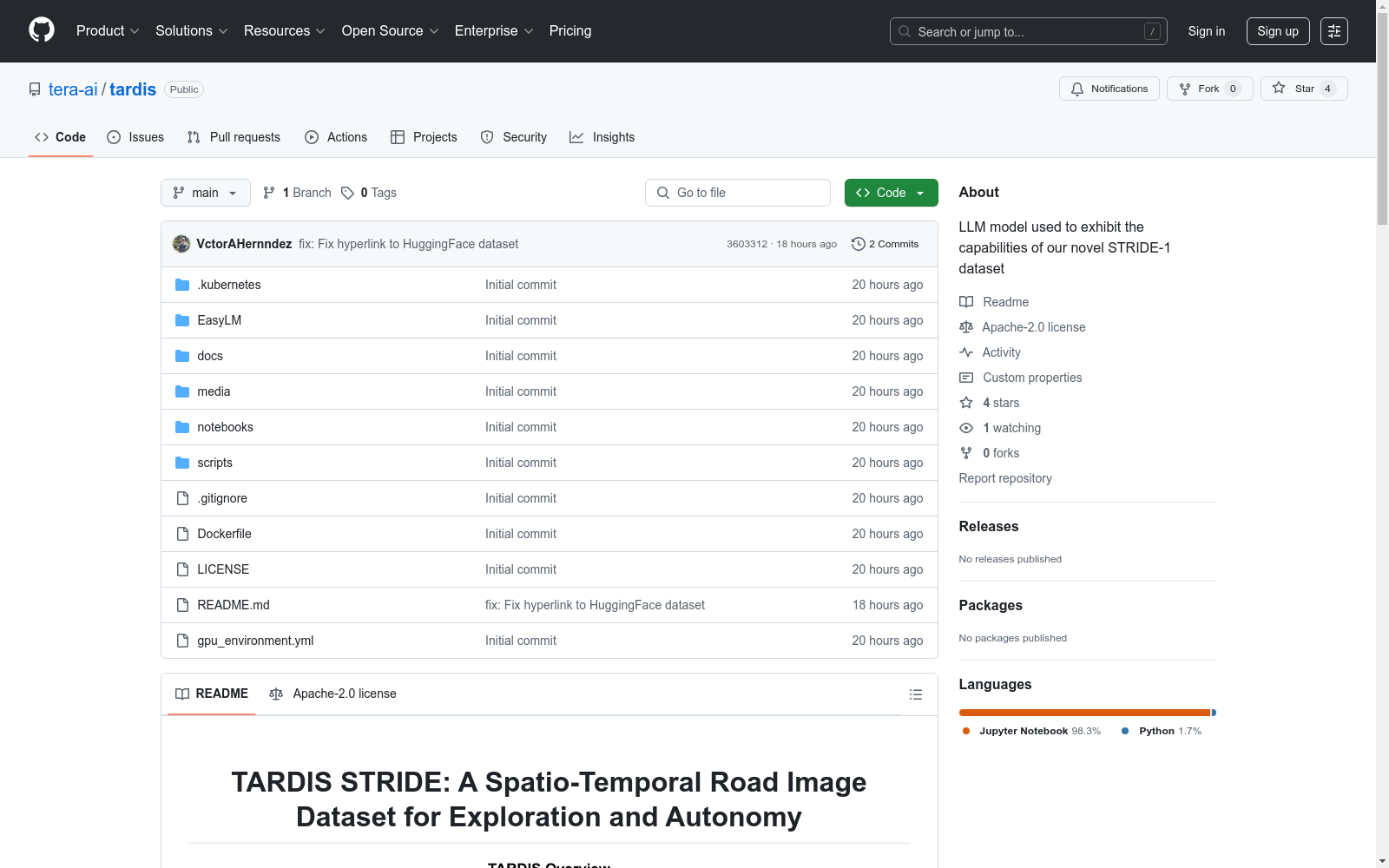This screenshot has height=868, width=1389.
Task: Fork the repository
Action: (x=1209, y=89)
